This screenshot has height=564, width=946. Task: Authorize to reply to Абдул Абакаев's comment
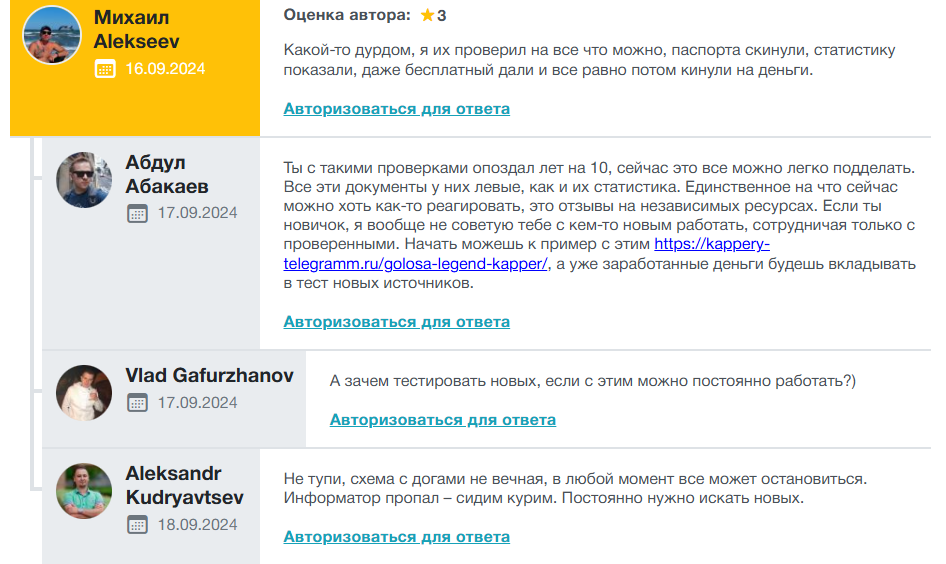396,322
